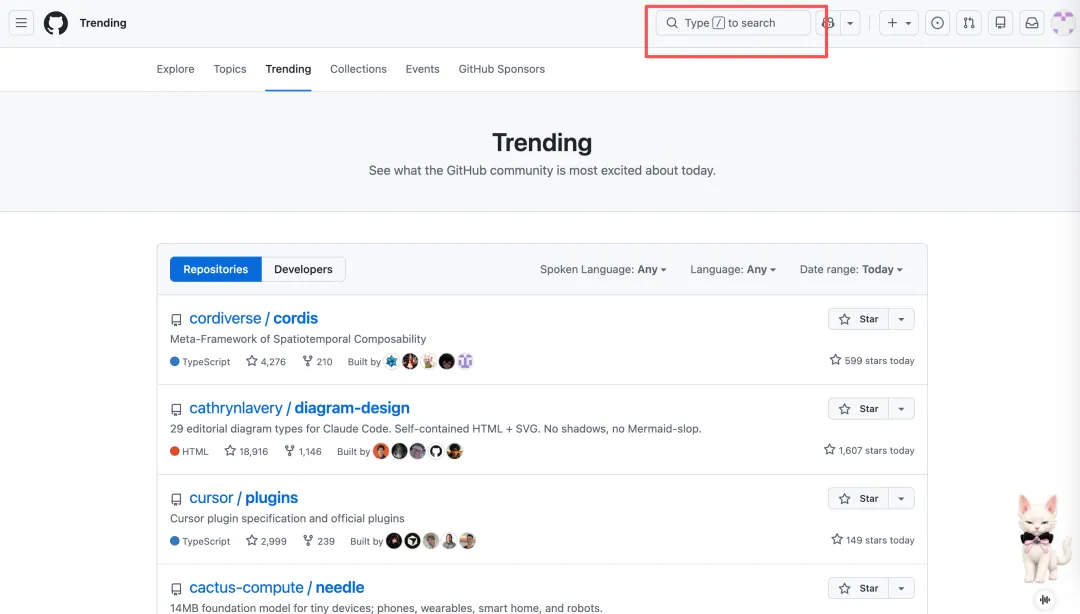
Task: Open the hamburger navigation menu
Action: pyautogui.click(x=21, y=23)
